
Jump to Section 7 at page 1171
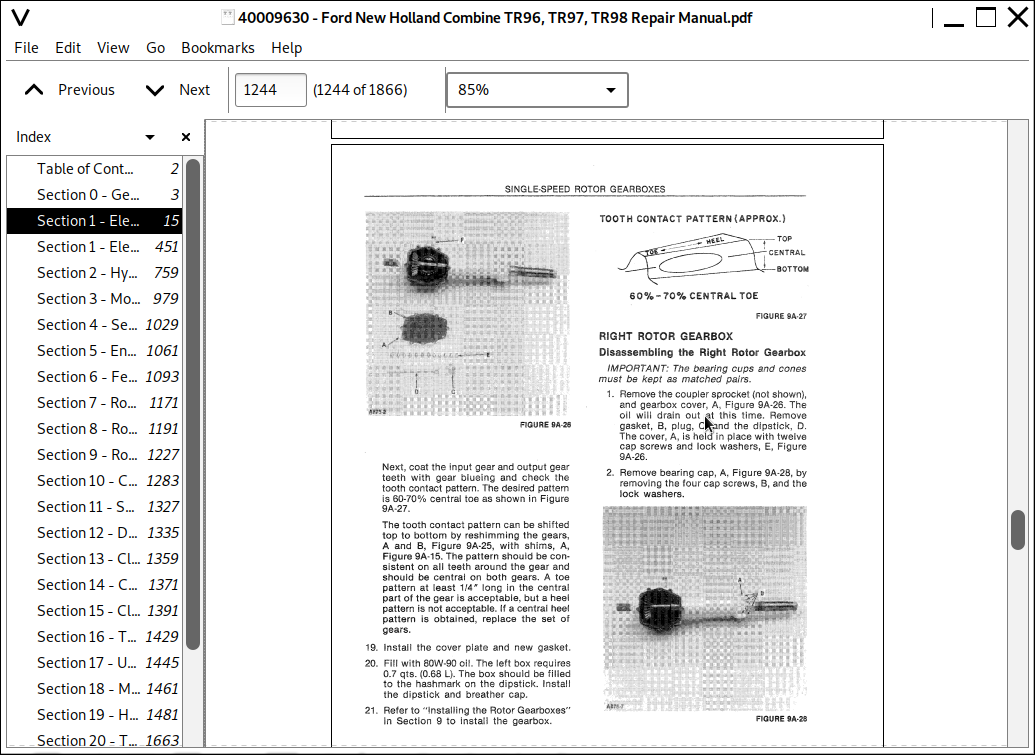[x=94, y=403]
